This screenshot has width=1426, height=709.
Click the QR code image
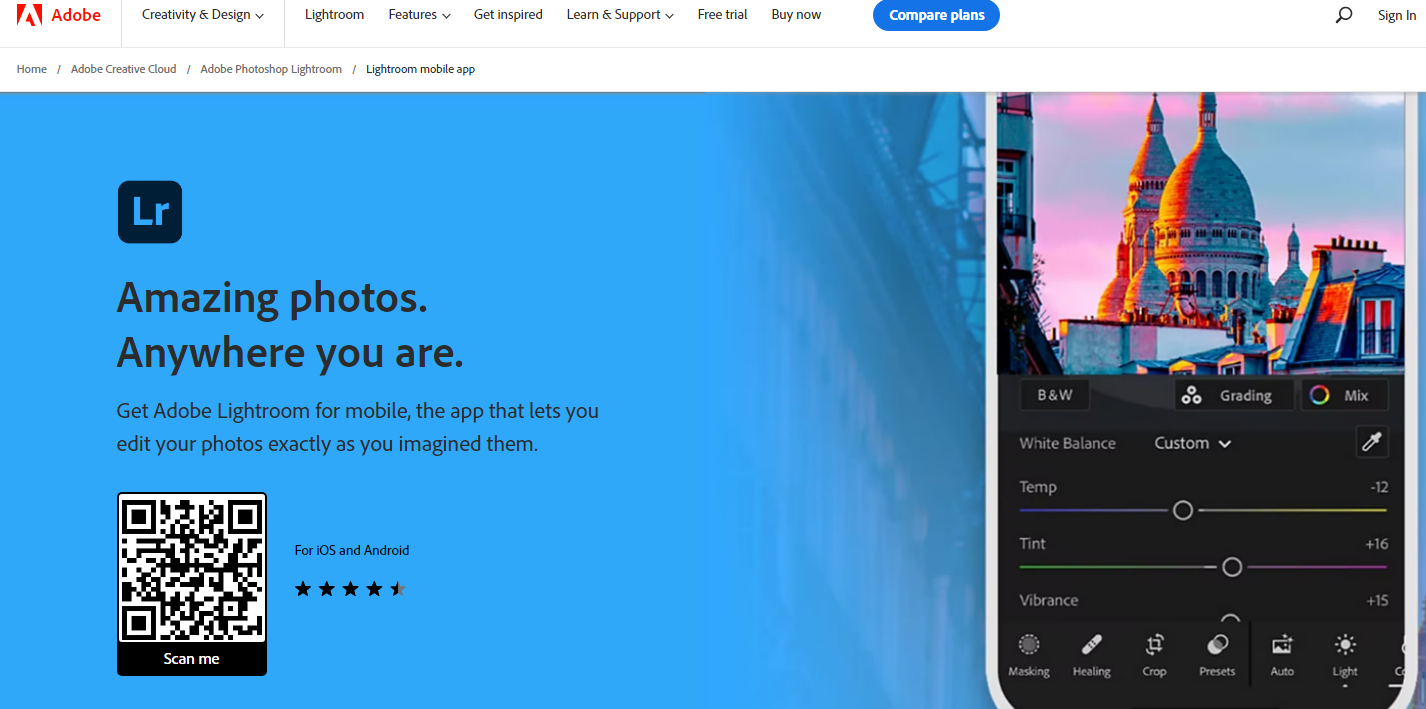192,568
